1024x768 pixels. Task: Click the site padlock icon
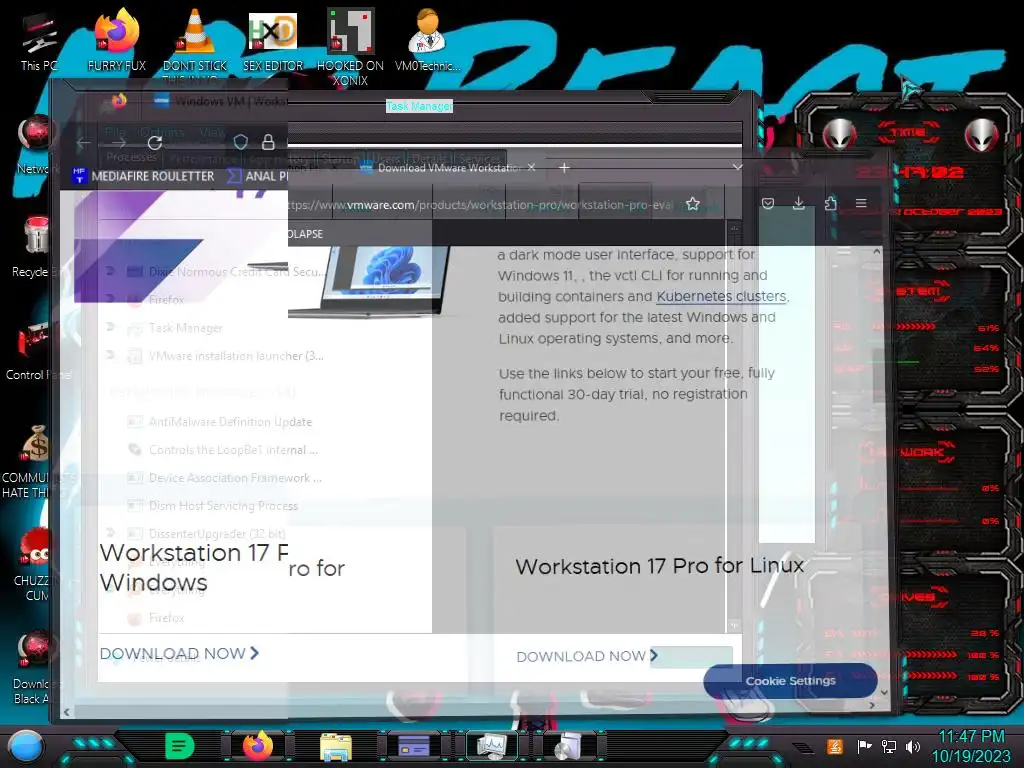click(268, 142)
